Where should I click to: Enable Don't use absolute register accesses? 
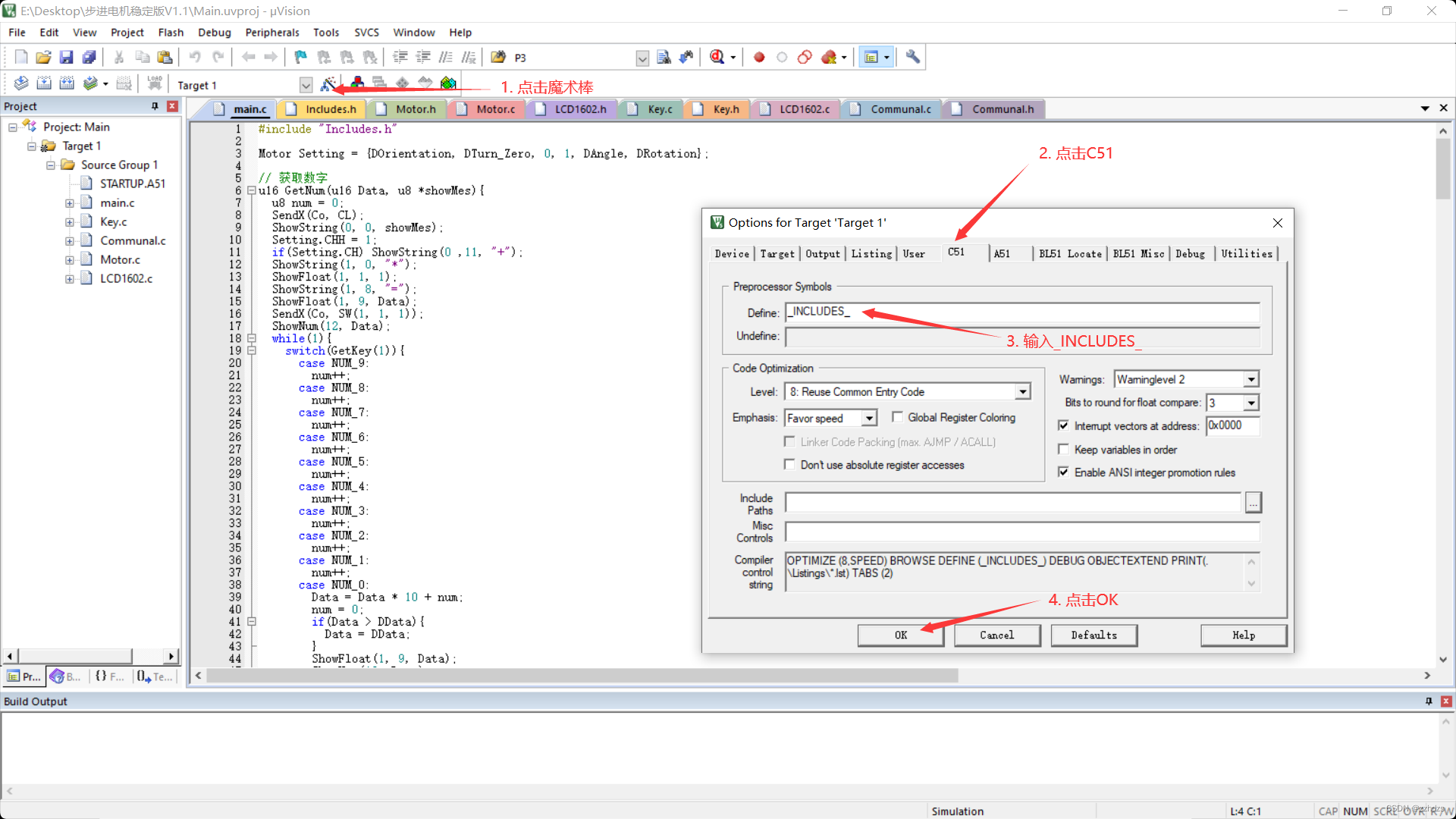789,464
